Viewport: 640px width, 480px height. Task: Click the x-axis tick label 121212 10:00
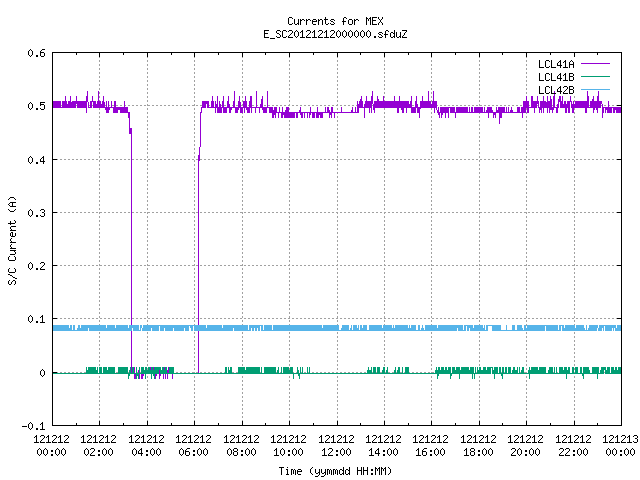coord(288,446)
